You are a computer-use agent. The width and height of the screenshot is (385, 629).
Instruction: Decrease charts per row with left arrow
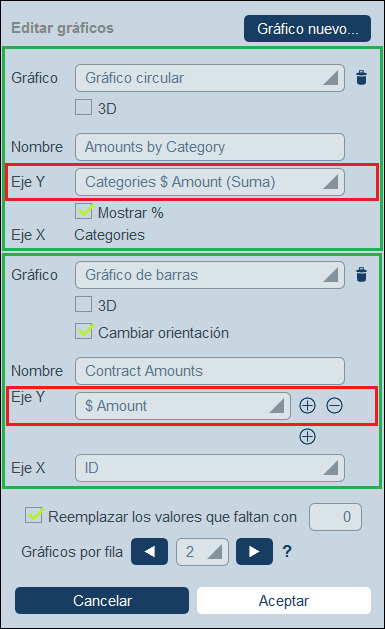[150, 552]
